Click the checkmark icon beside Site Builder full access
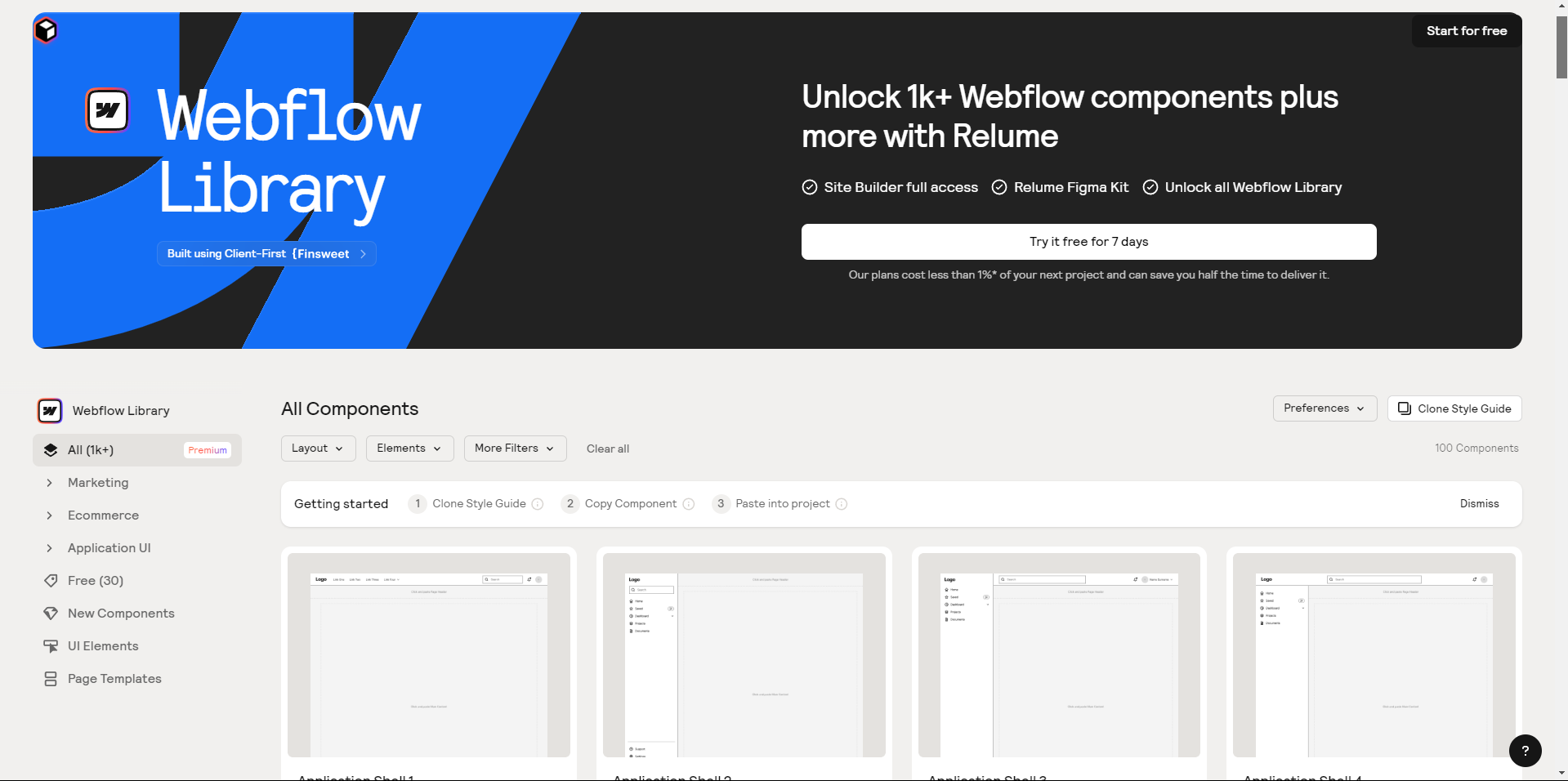 (810, 187)
